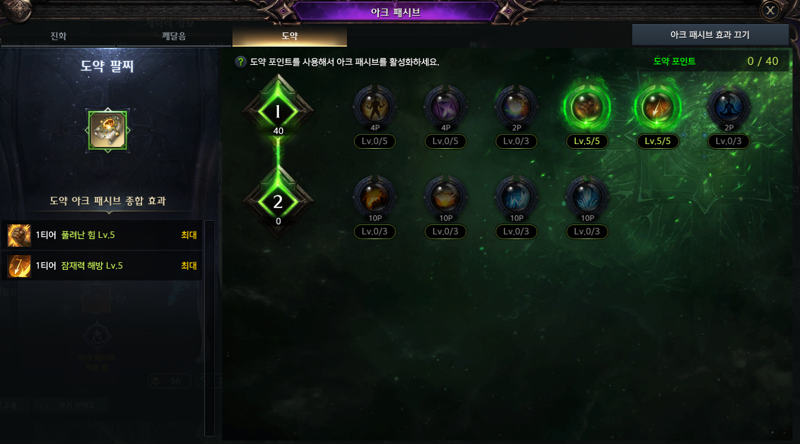Screen dimensions: 800x444
Task: Click the glowing 풀려난 힘 Lv.5/5 node
Action: [587, 108]
